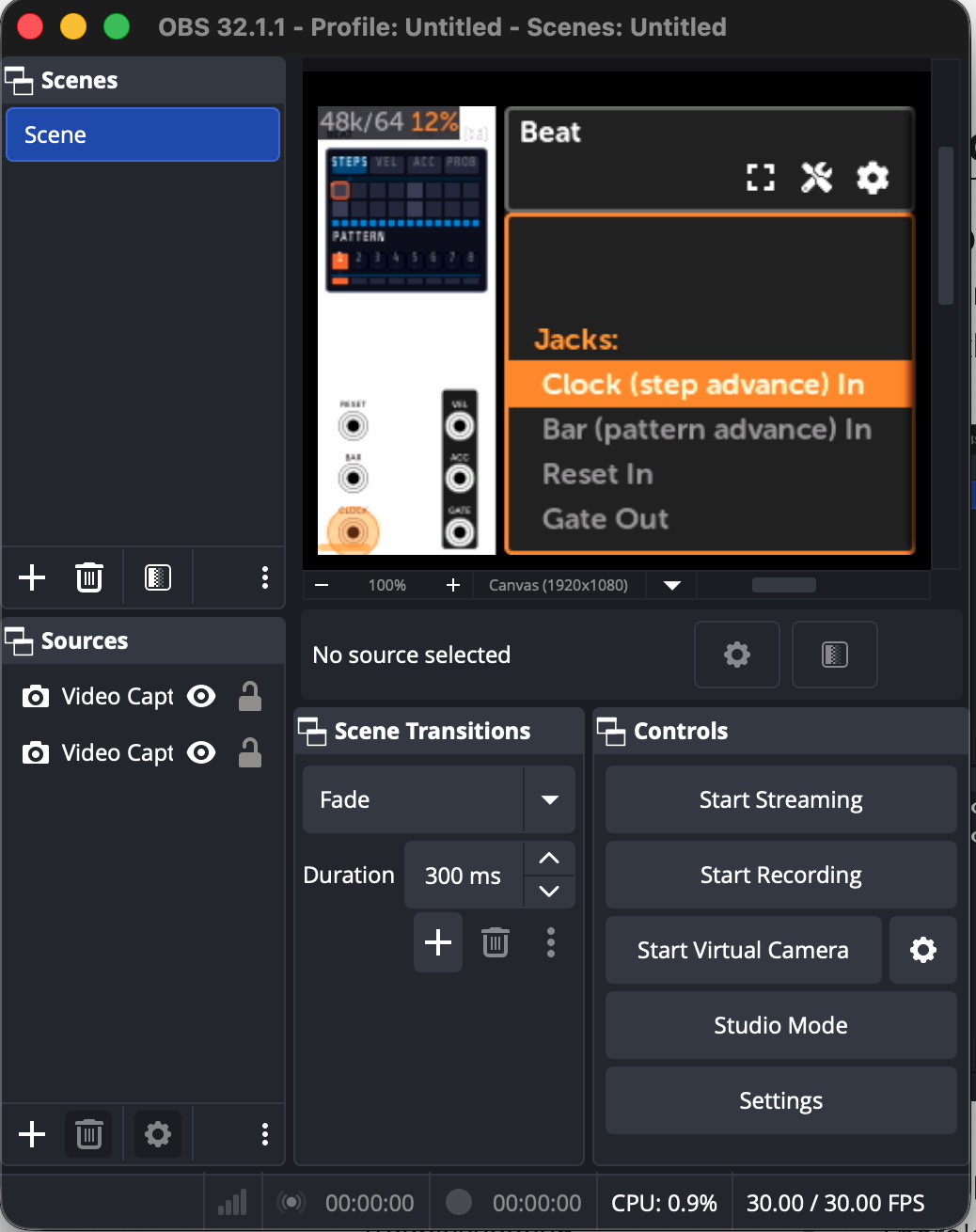Image resolution: width=976 pixels, height=1232 pixels.
Task: Zoom in preview with plus button
Action: coord(453,585)
